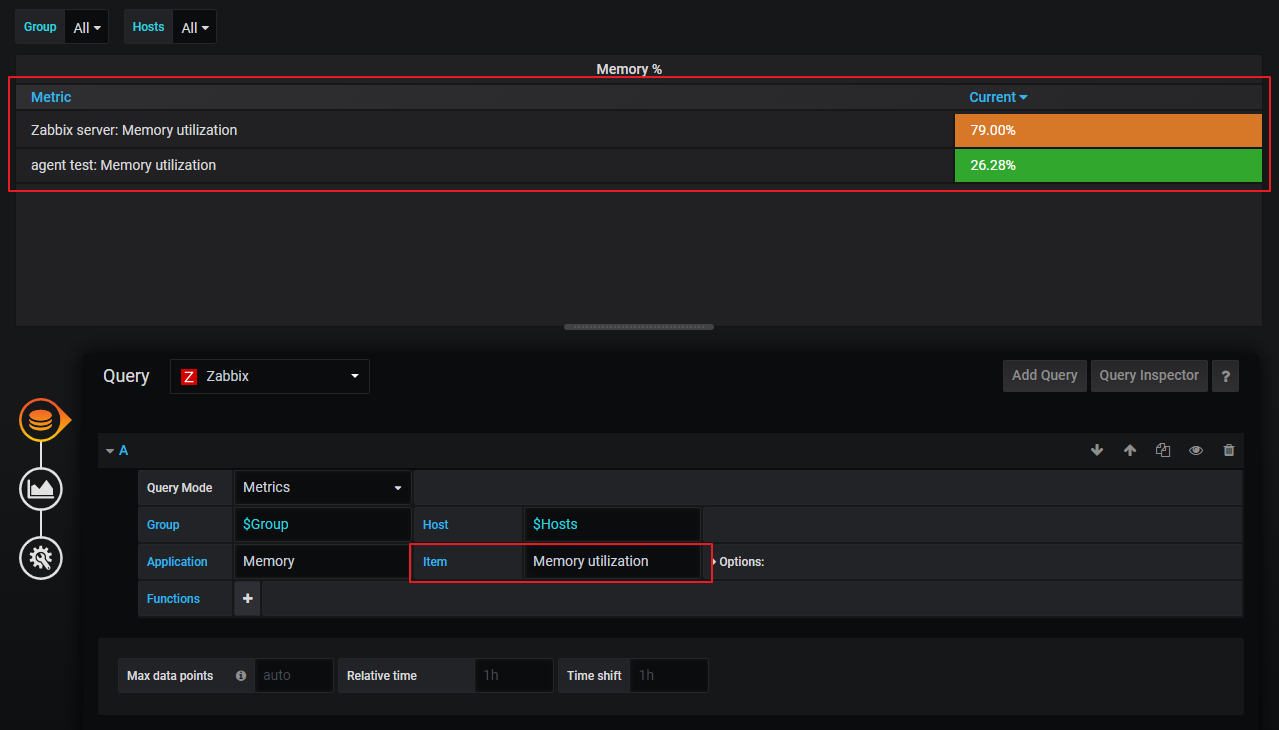The width and height of the screenshot is (1279, 730).
Task: Open the Queries tab database icon
Action: click(41, 421)
